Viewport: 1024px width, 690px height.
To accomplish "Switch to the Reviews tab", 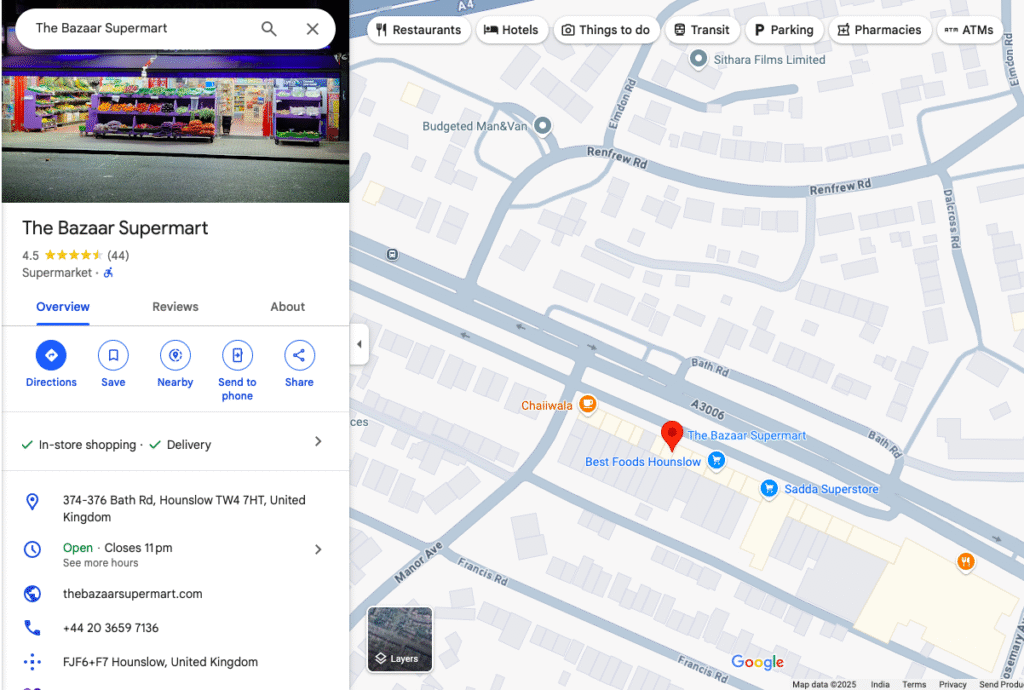I will pos(175,307).
